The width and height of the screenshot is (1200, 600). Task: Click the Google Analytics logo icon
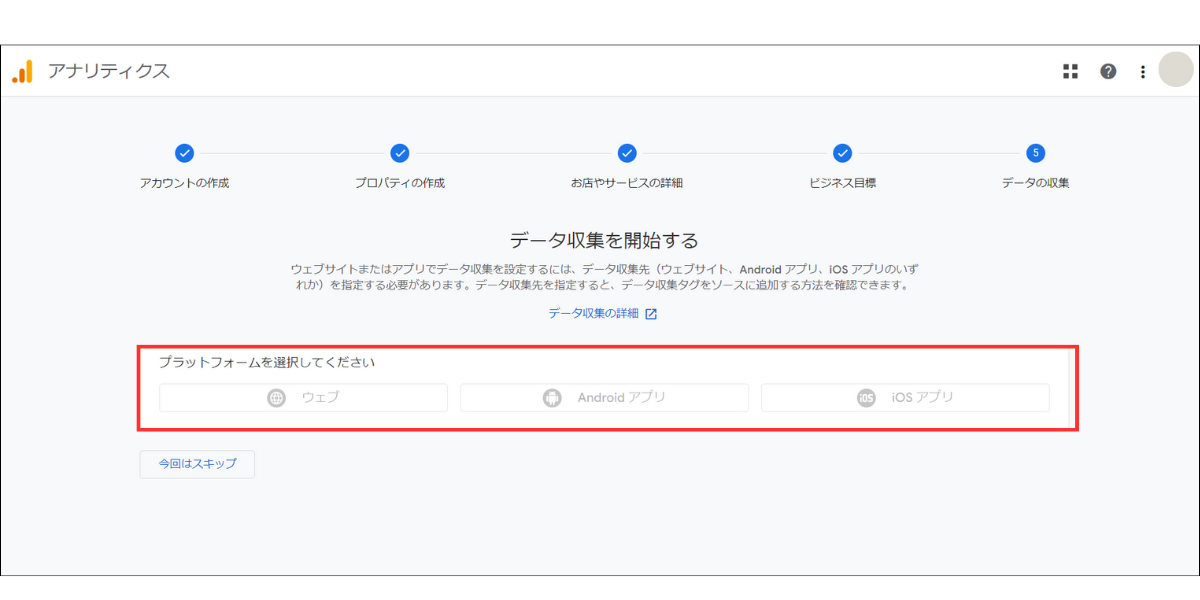tap(22, 71)
